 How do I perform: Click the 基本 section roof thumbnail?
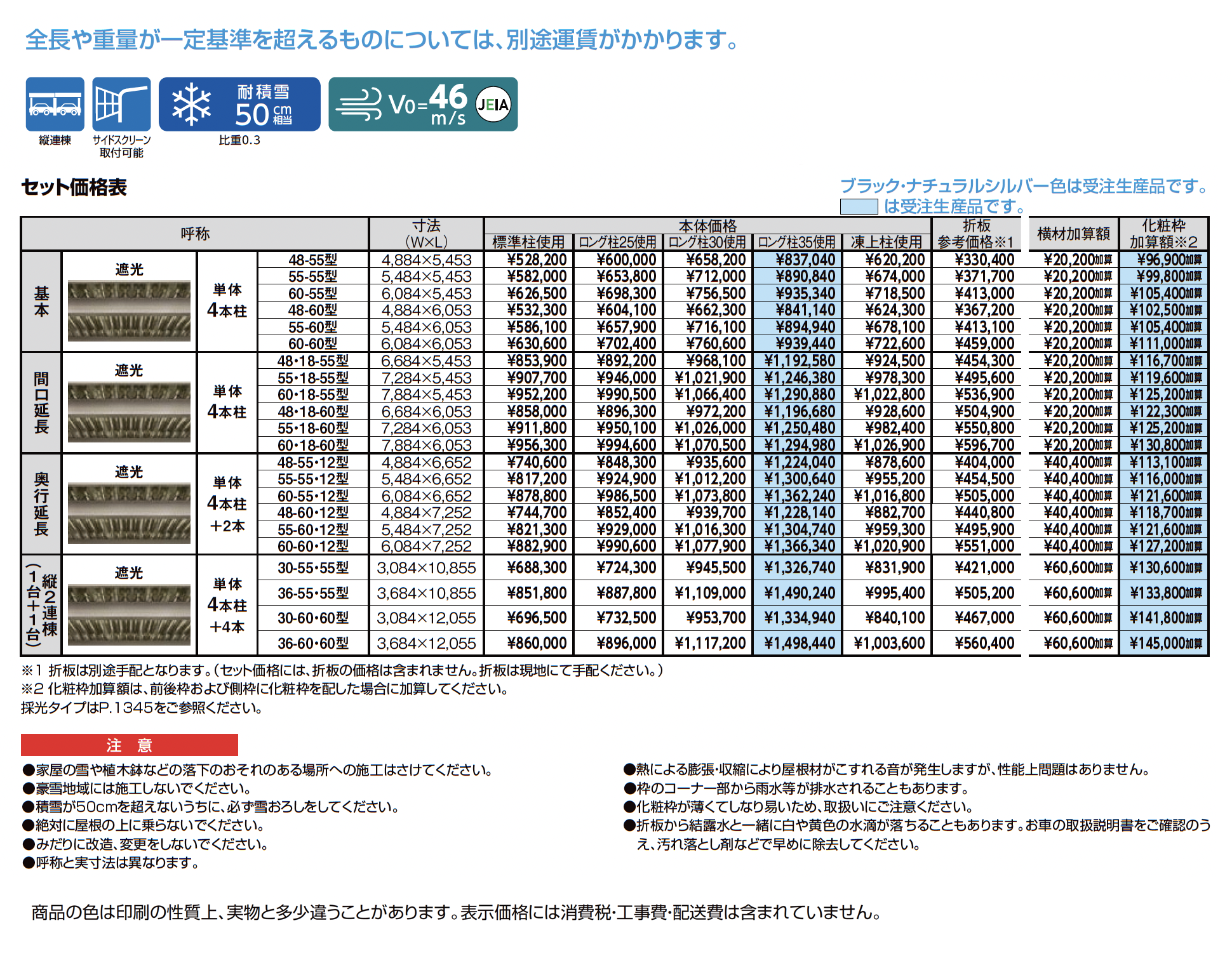pyautogui.click(x=129, y=310)
